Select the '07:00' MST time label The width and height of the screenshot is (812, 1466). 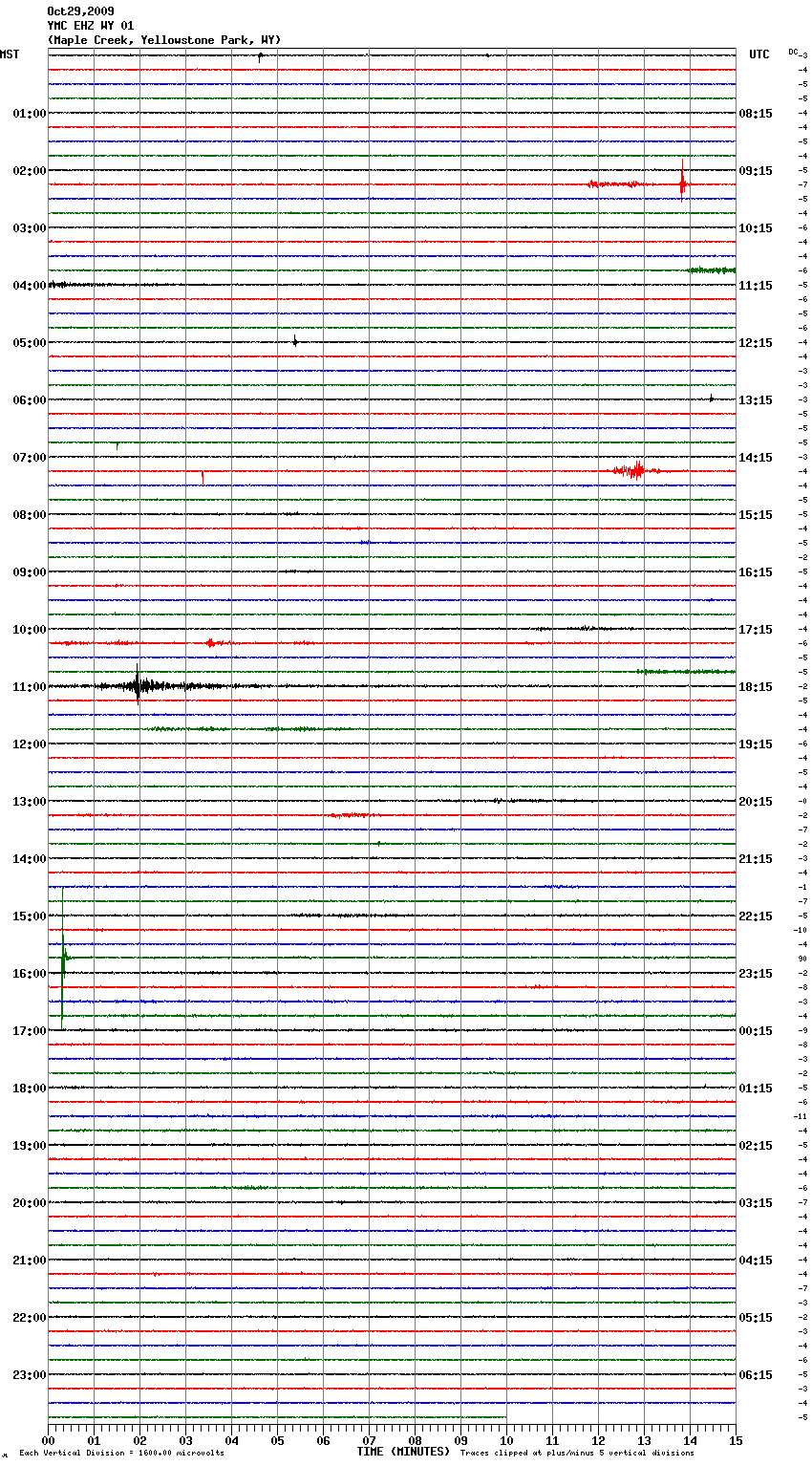(30, 457)
